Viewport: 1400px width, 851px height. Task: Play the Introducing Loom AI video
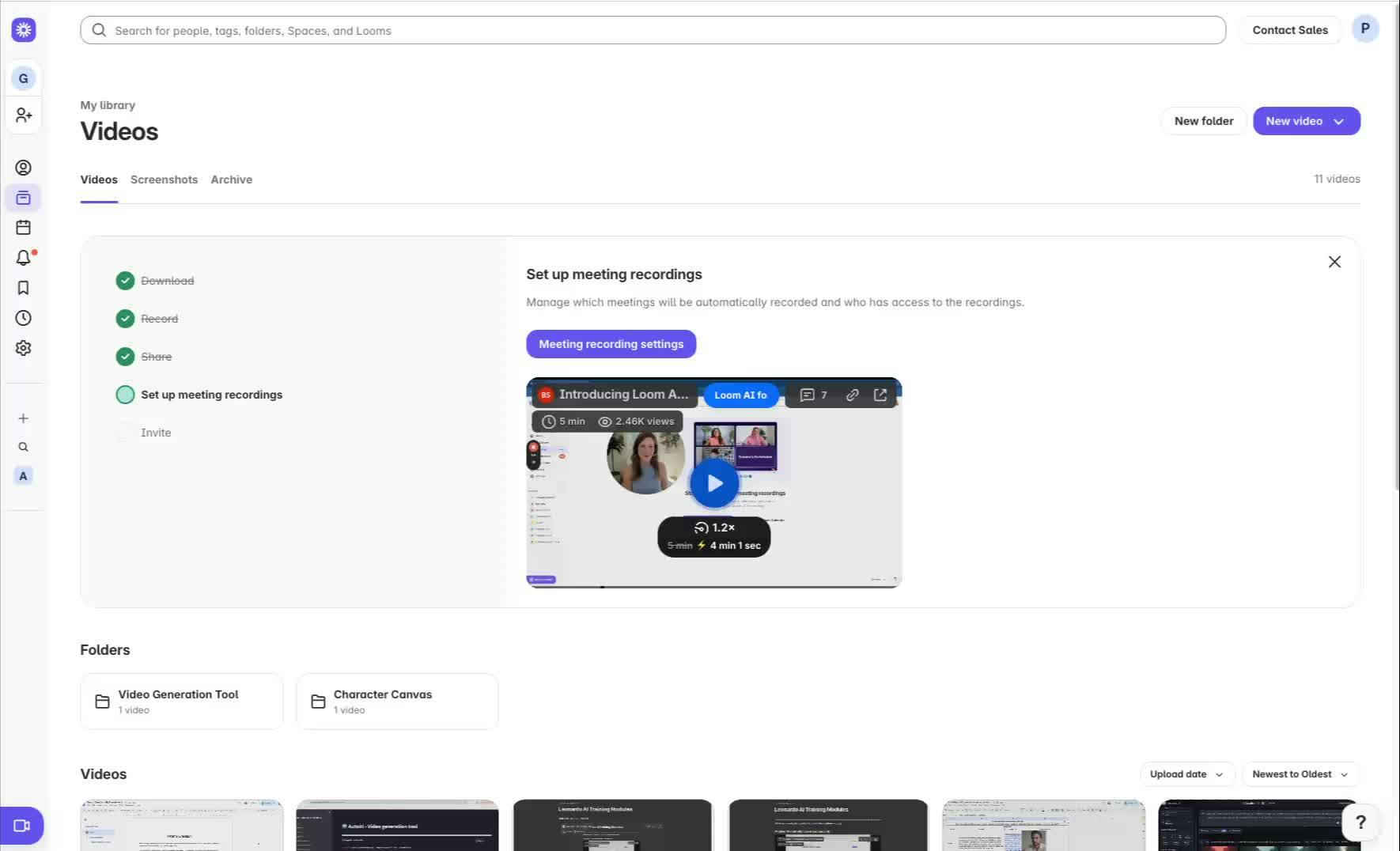coord(714,483)
